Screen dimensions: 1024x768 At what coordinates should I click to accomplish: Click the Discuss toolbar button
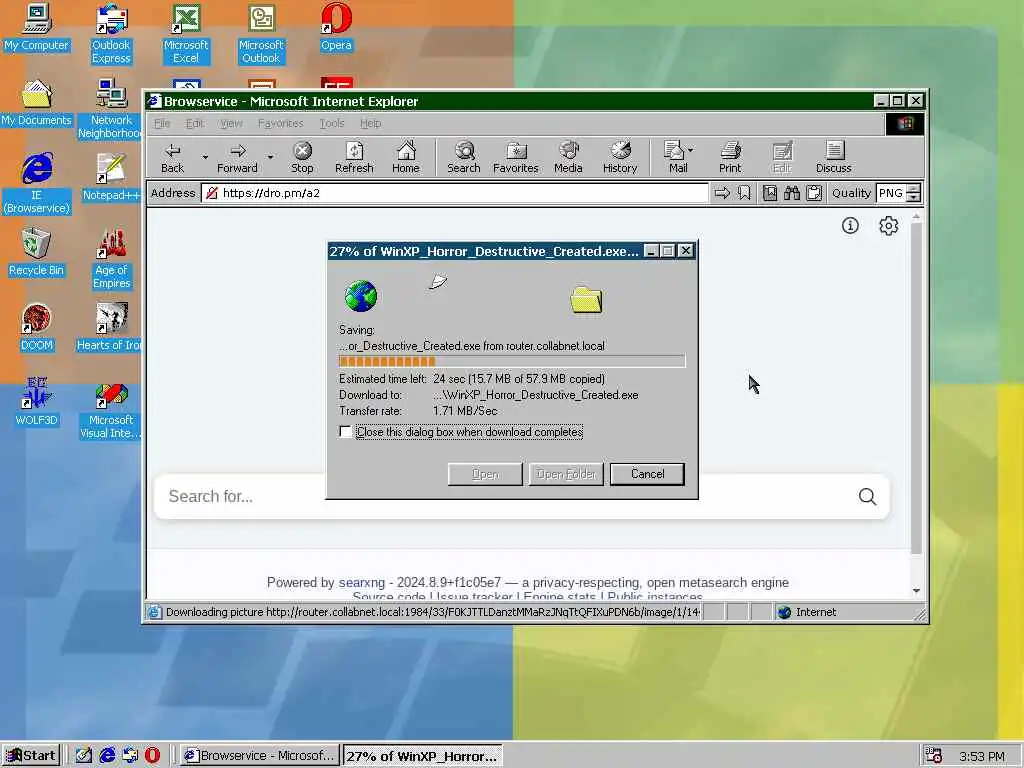point(833,158)
